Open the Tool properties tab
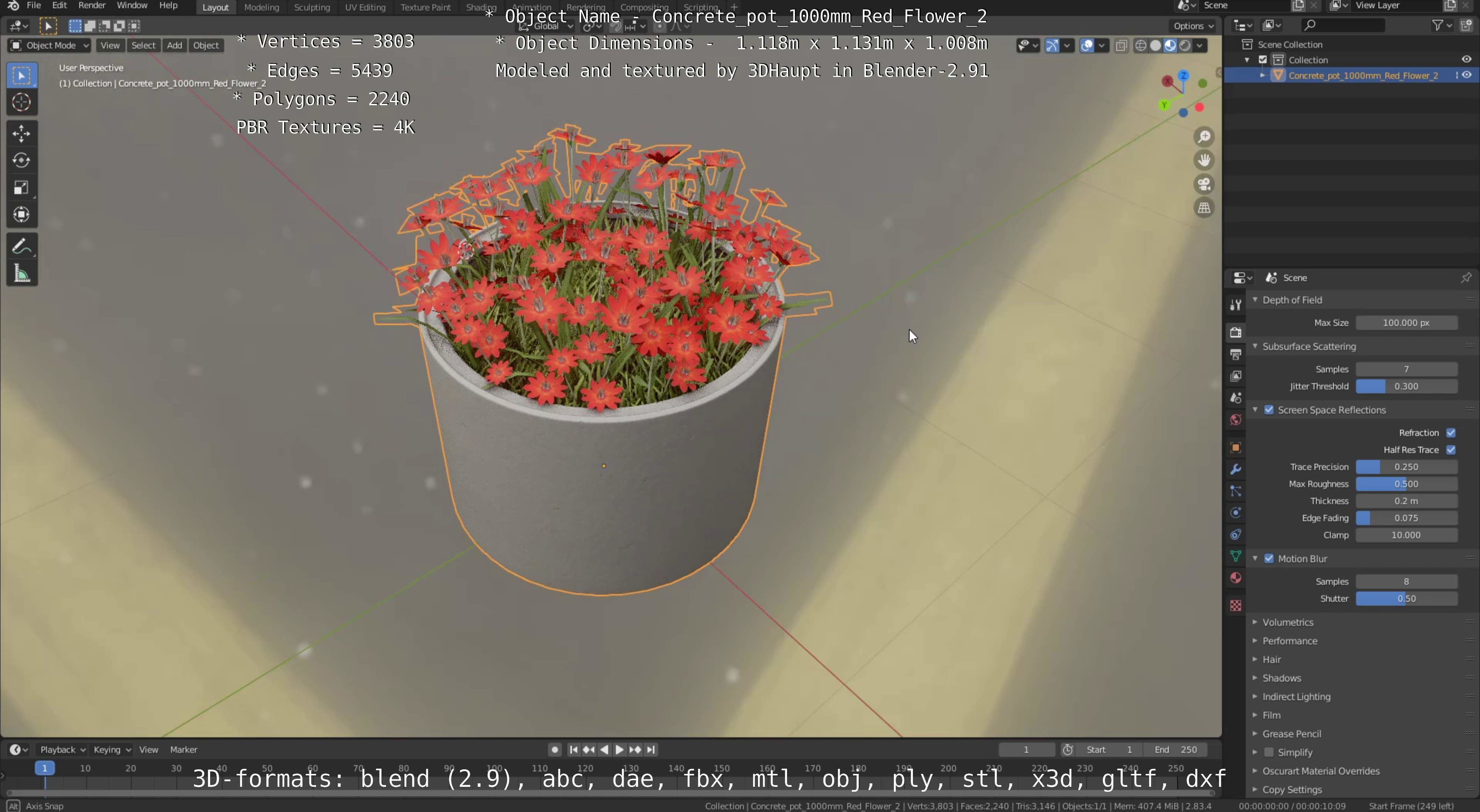The width and height of the screenshot is (1480, 812). coord(1235,305)
